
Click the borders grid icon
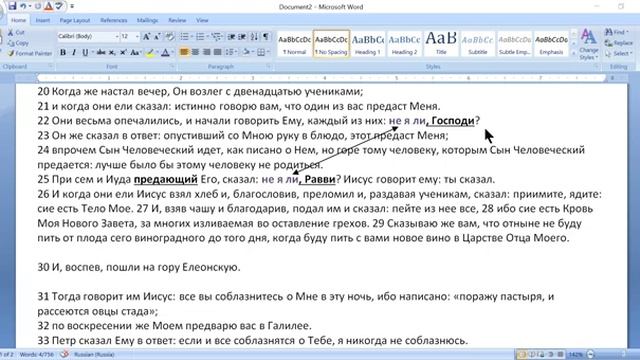tap(261, 52)
